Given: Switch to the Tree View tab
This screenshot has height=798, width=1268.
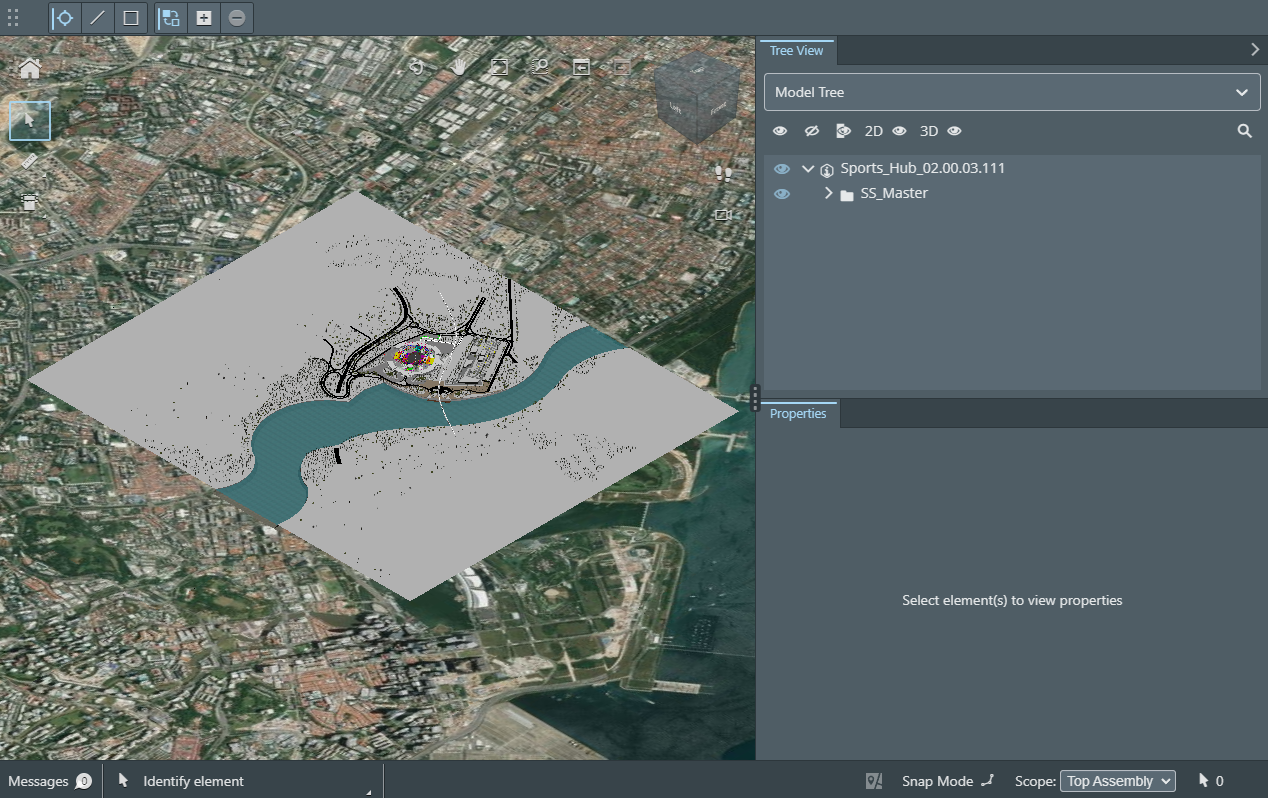Looking at the screenshot, I should pyautogui.click(x=797, y=51).
